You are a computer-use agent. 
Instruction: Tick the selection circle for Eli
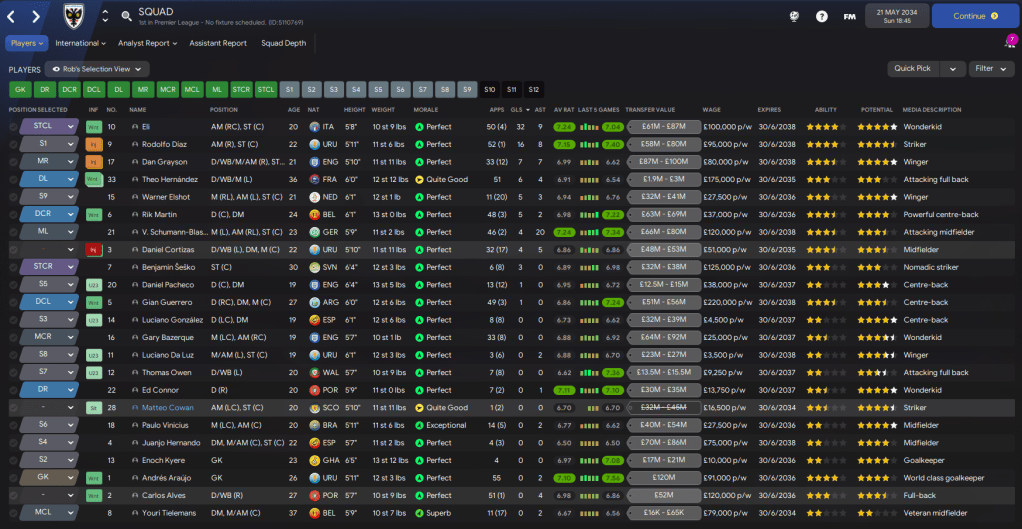14,127
